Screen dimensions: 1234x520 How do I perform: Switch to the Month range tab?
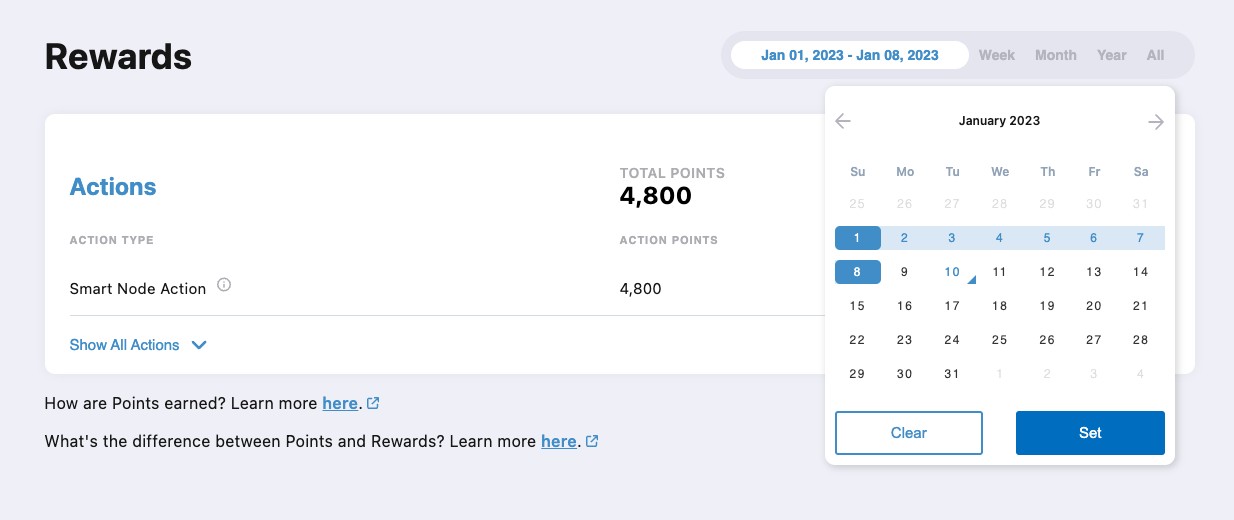point(1056,55)
